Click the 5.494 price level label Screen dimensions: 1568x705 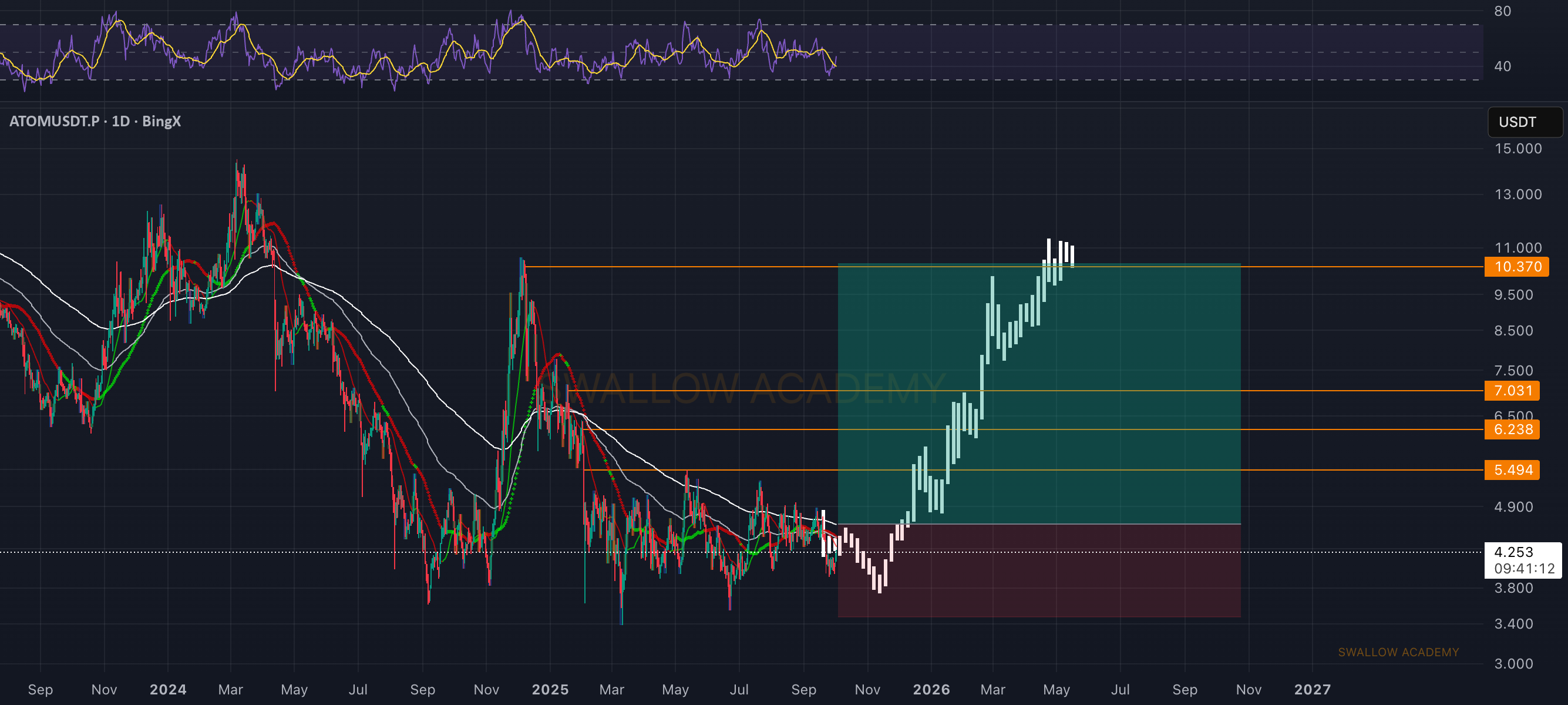1512,469
